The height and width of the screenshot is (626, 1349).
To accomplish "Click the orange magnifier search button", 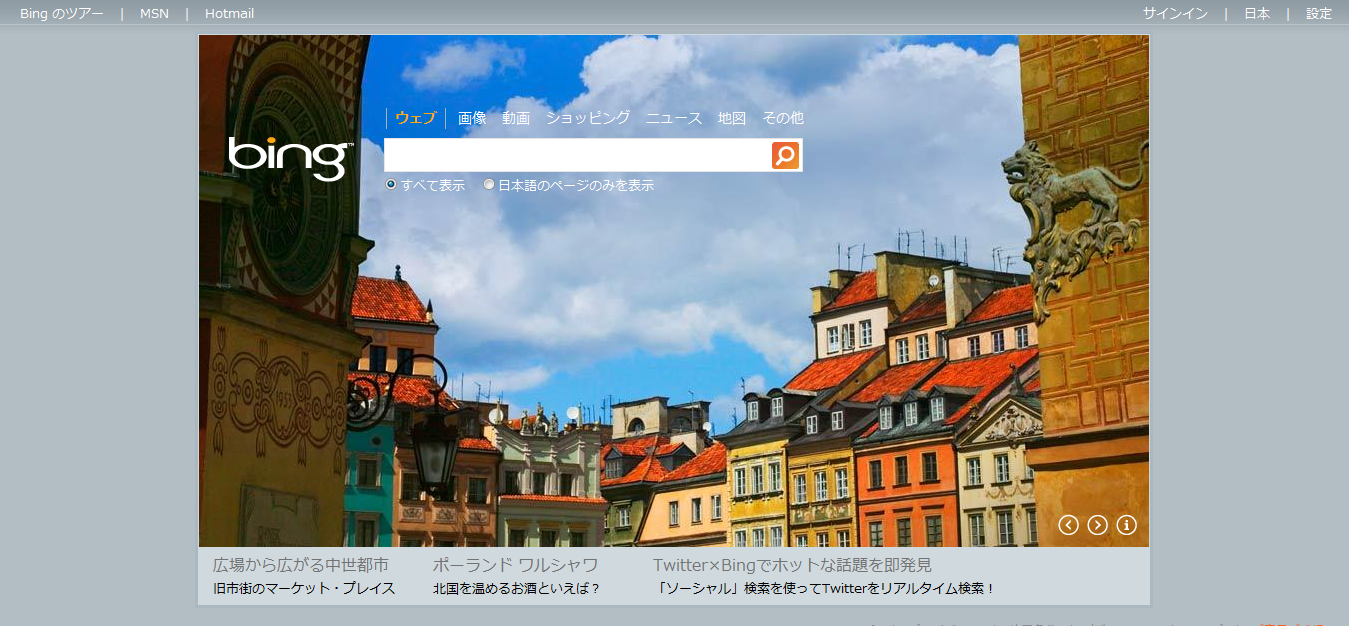I will 785,155.
